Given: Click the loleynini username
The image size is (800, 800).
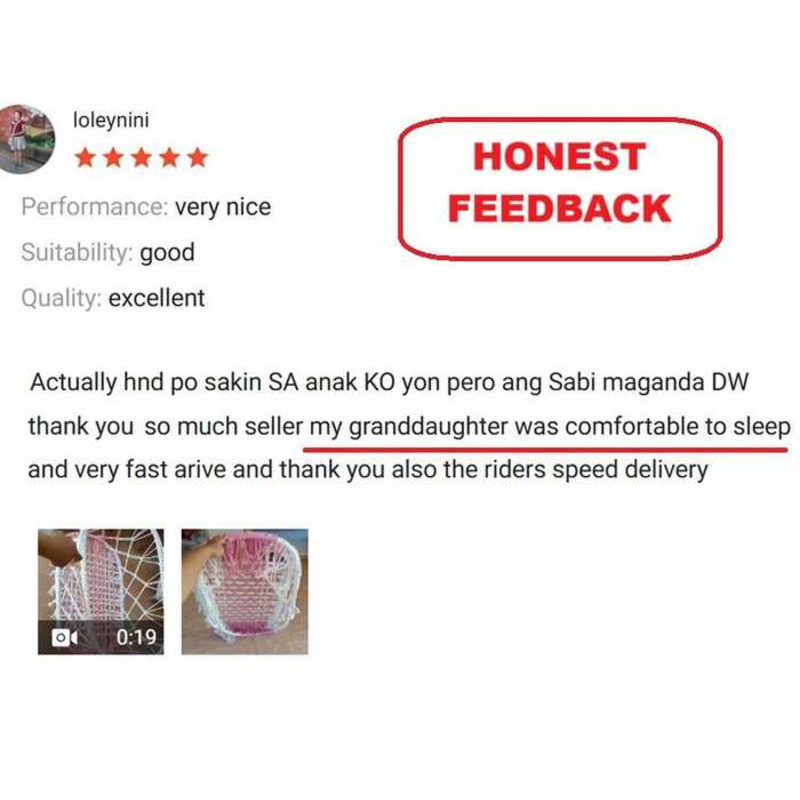Looking at the screenshot, I should (111, 121).
